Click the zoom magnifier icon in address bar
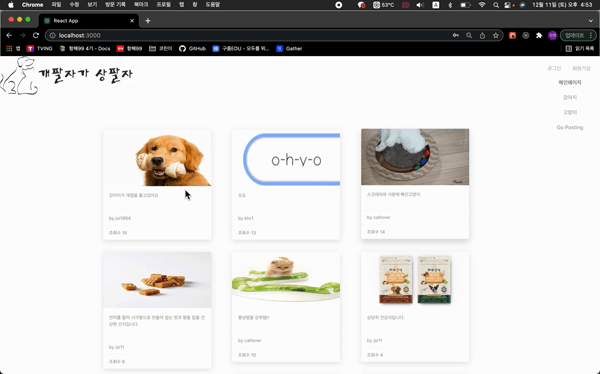Image resolution: width=600 pixels, height=374 pixels. (x=469, y=35)
